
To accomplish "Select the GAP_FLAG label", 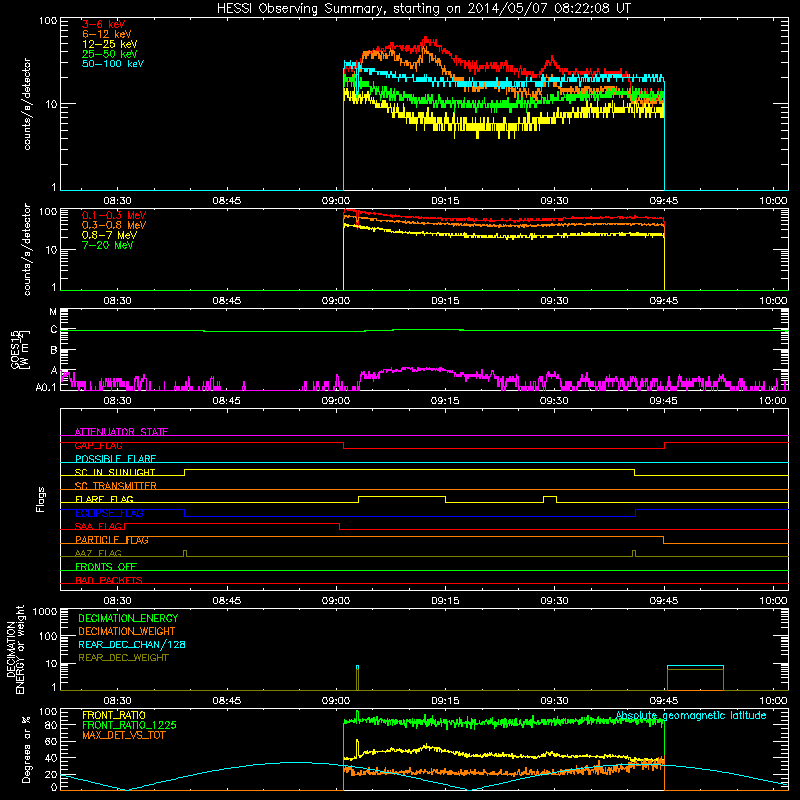I will pyautogui.click(x=98, y=445).
